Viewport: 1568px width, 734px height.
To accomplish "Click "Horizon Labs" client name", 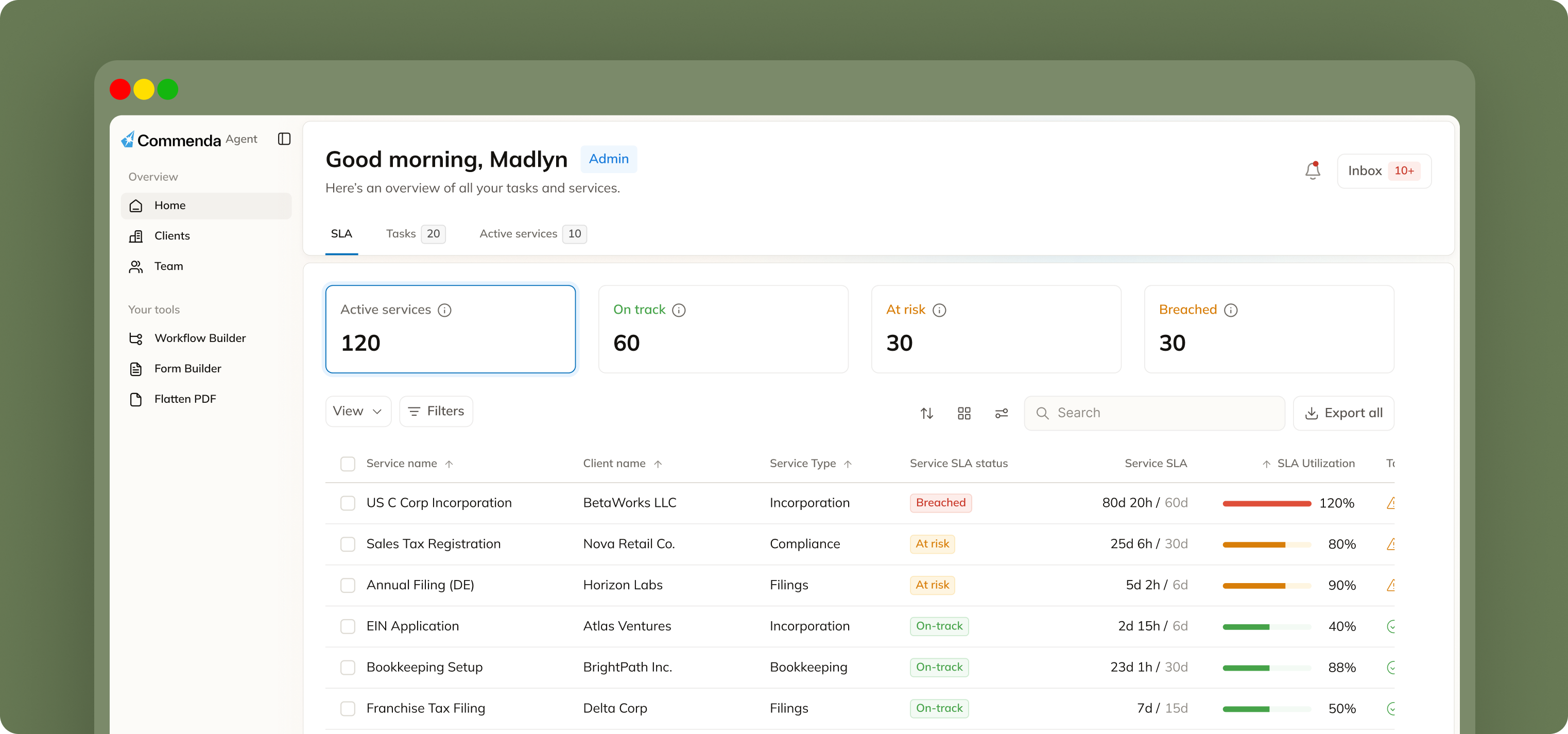I will [x=623, y=586].
